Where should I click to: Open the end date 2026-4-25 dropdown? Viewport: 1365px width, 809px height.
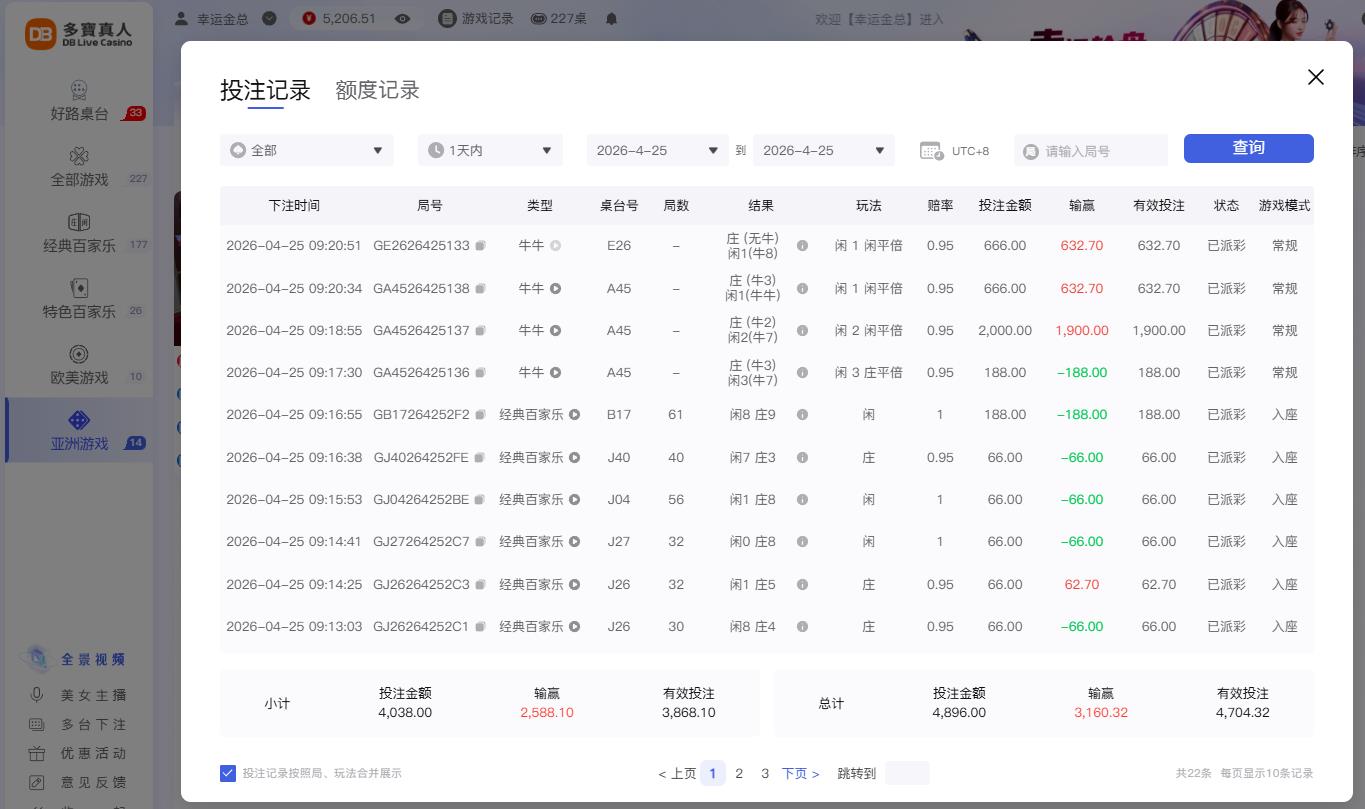(x=824, y=150)
